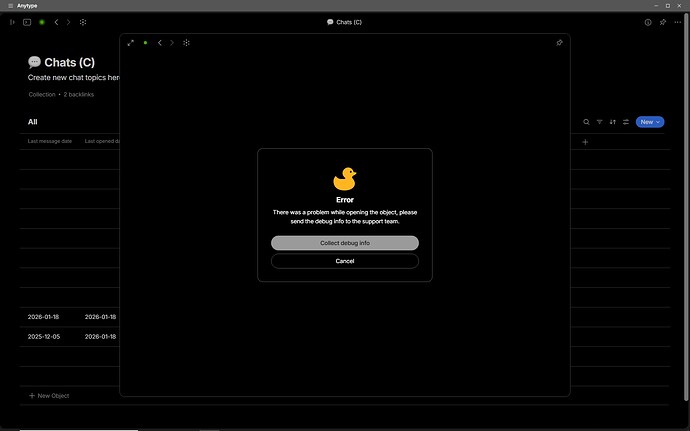Click the vertical scrollbar on the right
This screenshot has width=690, height=431.
(x=686, y=207)
